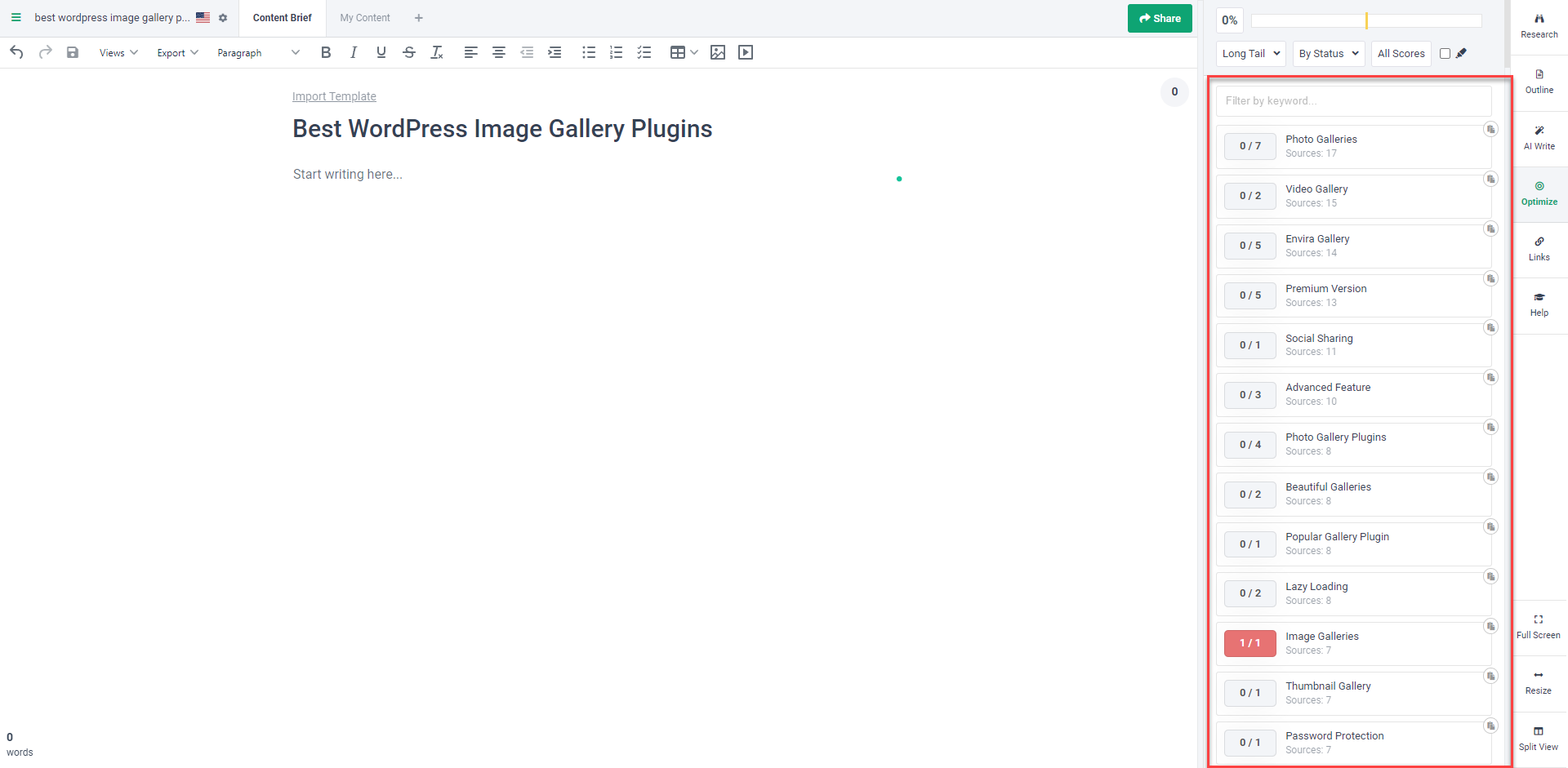Open the Views dropdown
This screenshot has width=1568, height=768.
[118, 52]
